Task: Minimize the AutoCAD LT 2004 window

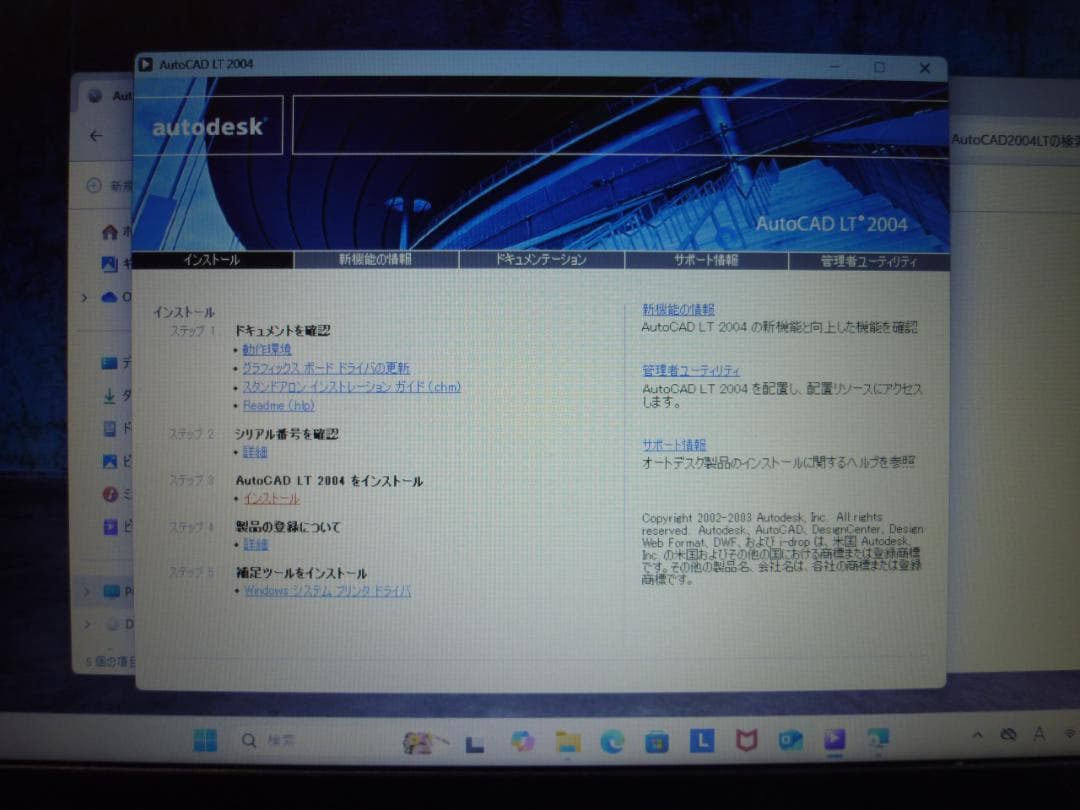Action: (835, 67)
